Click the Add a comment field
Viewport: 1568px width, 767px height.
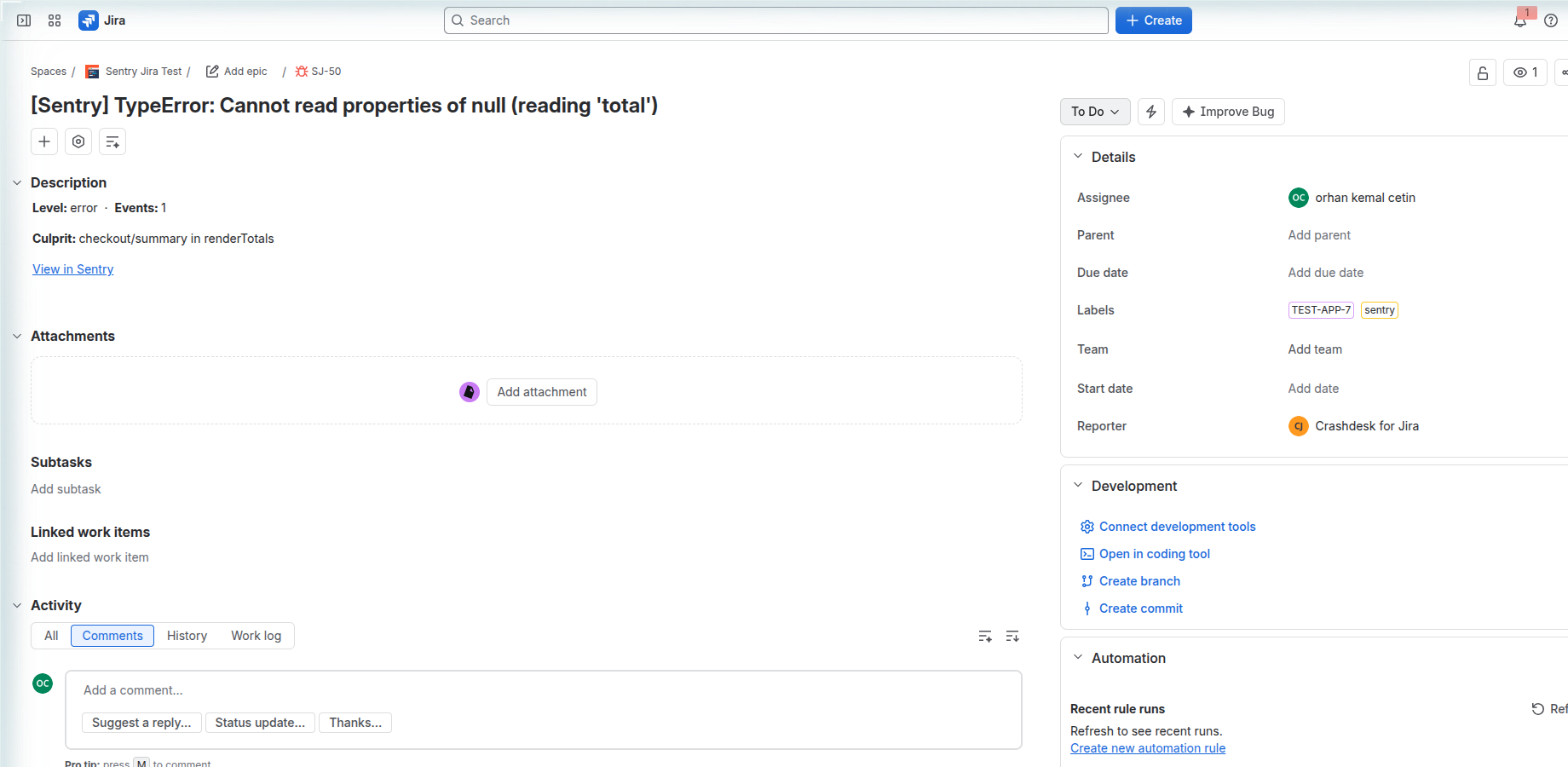pyautogui.click(x=544, y=690)
